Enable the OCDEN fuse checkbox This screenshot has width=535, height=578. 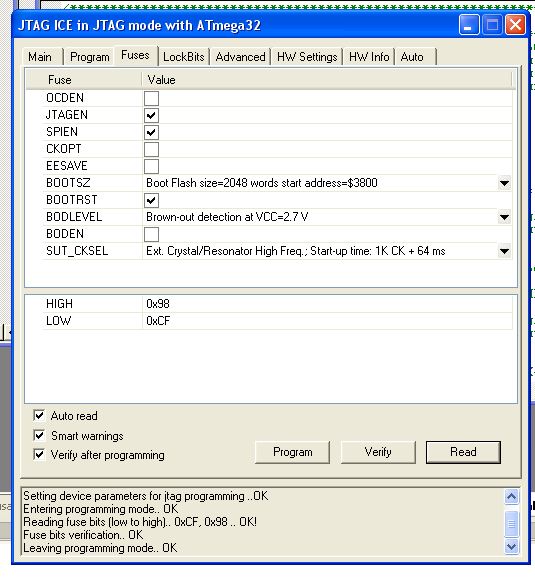(x=151, y=98)
